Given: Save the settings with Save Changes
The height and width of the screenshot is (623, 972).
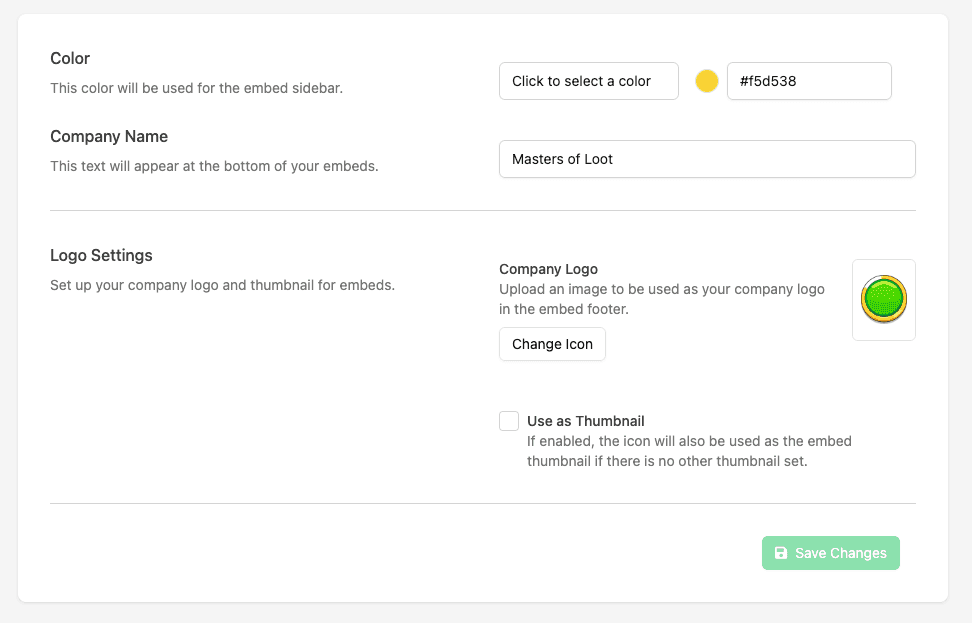Looking at the screenshot, I should (x=830, y=553).
